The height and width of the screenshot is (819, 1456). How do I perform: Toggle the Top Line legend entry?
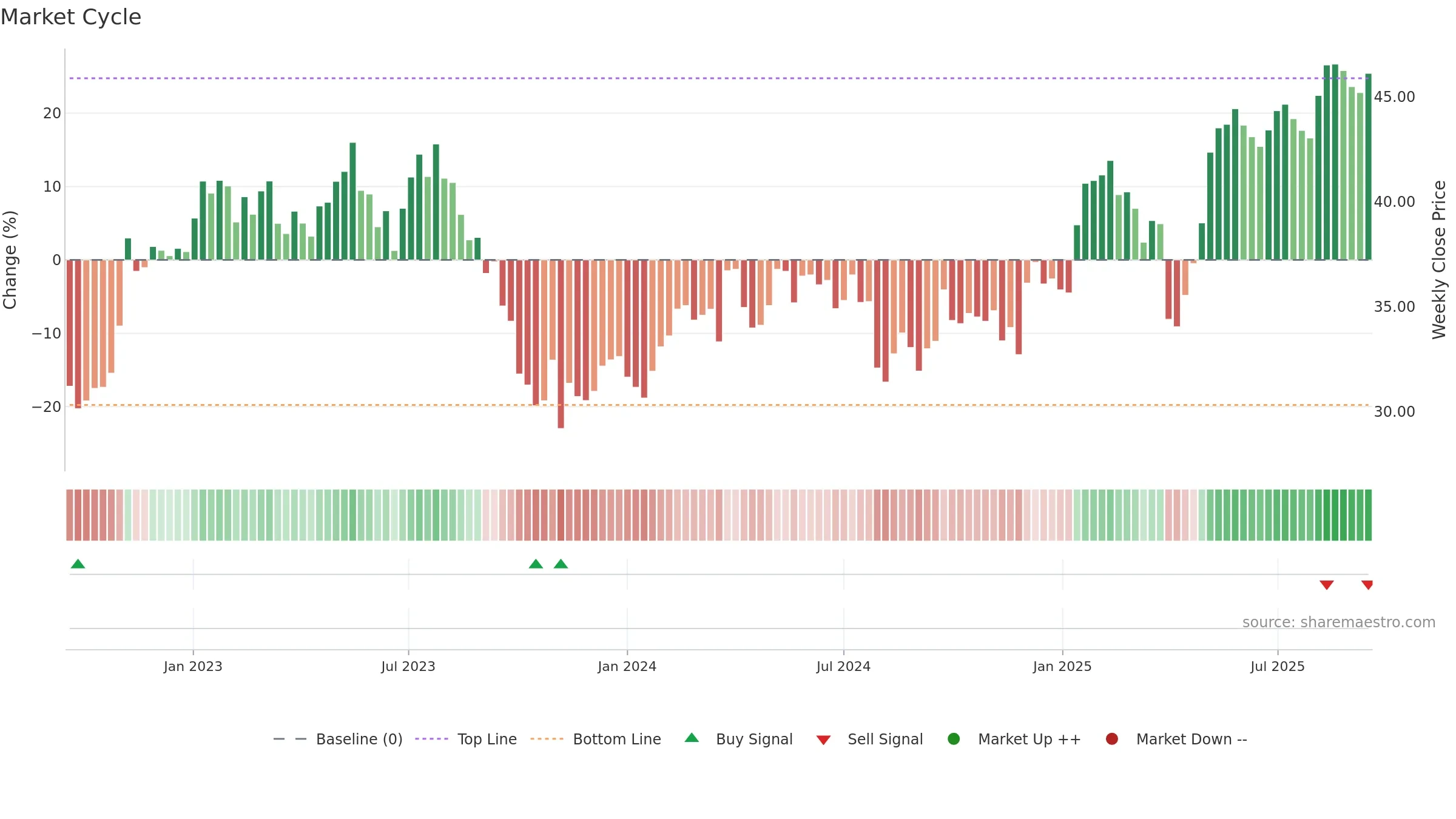point(466,739)
